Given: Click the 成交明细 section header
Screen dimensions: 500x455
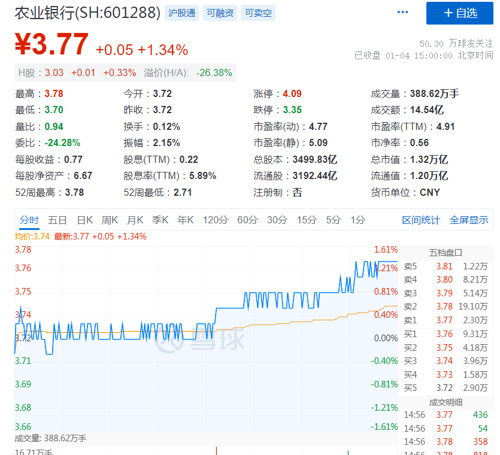Looking at the screenshot, I should click(446, 402).
